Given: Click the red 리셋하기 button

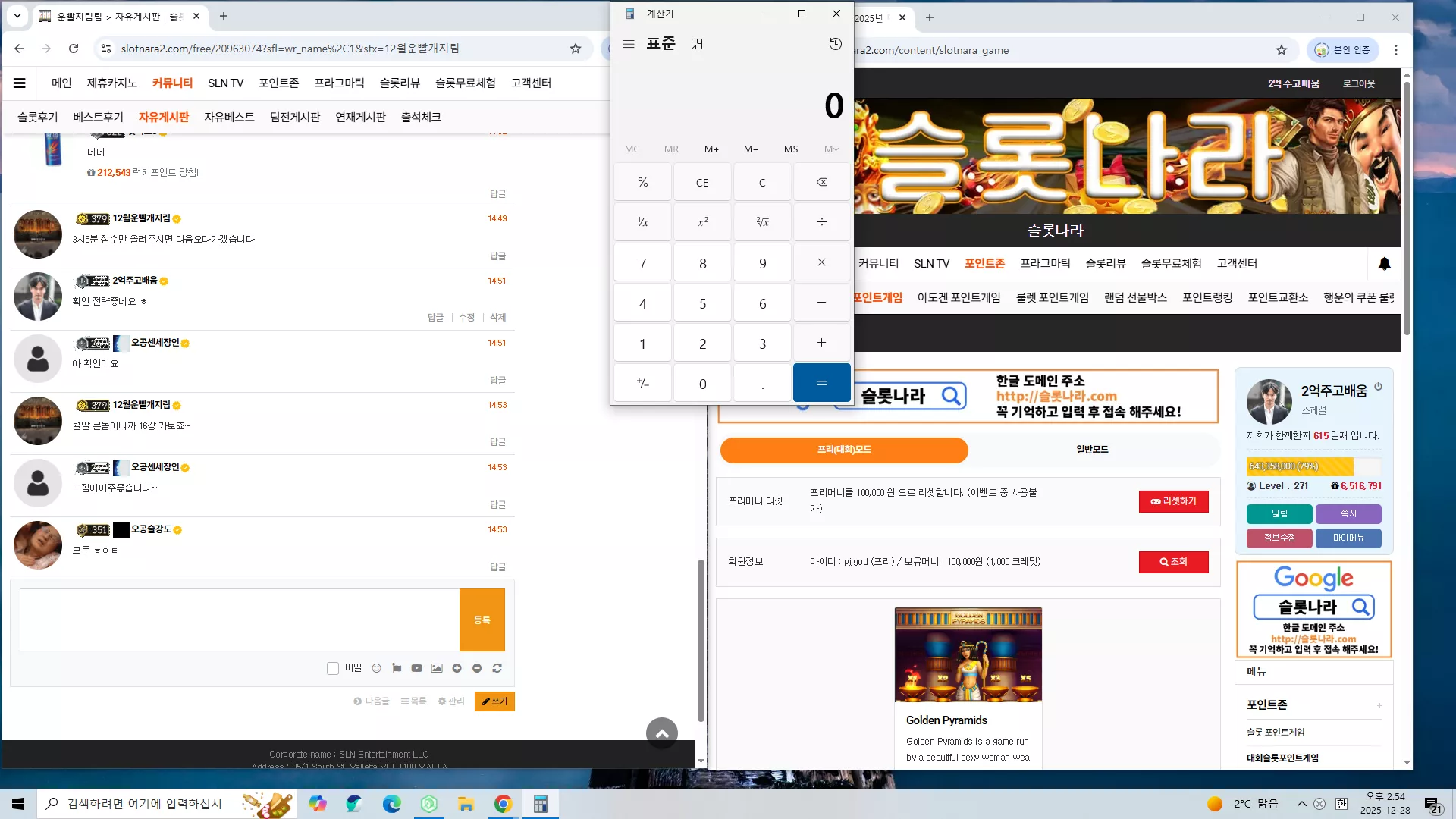Looking at the screenshot, I should 1174,501.
